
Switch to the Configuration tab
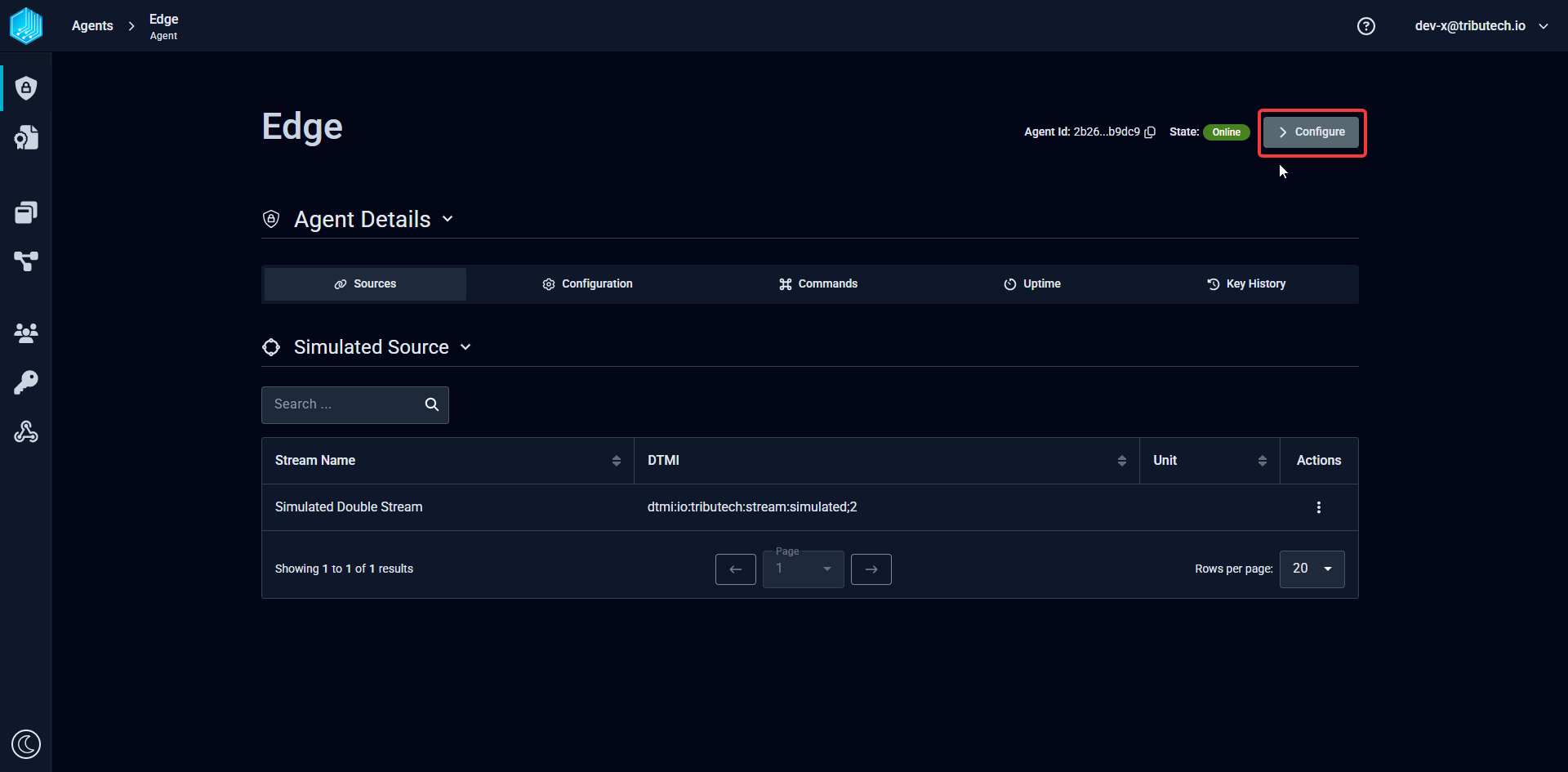(587, 284)
